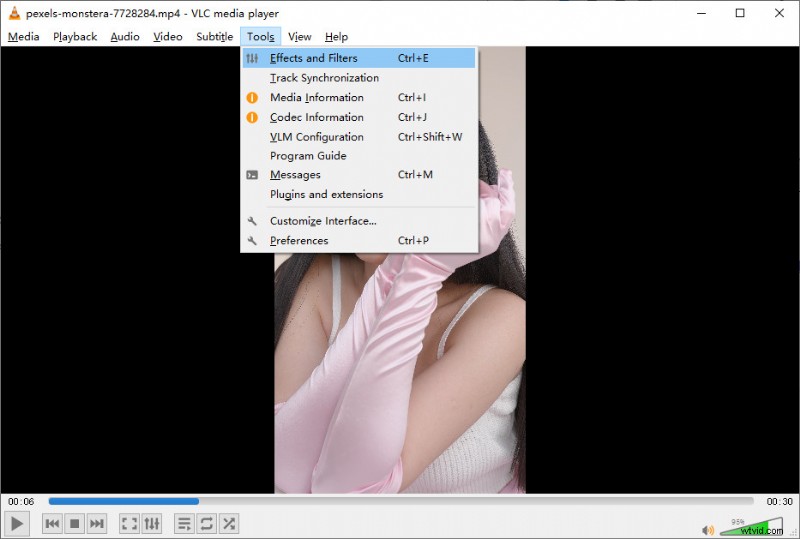The width and height of the screenshot is (800, 539).
Task: Adjust the volume slider
Action: click(751, 527)
